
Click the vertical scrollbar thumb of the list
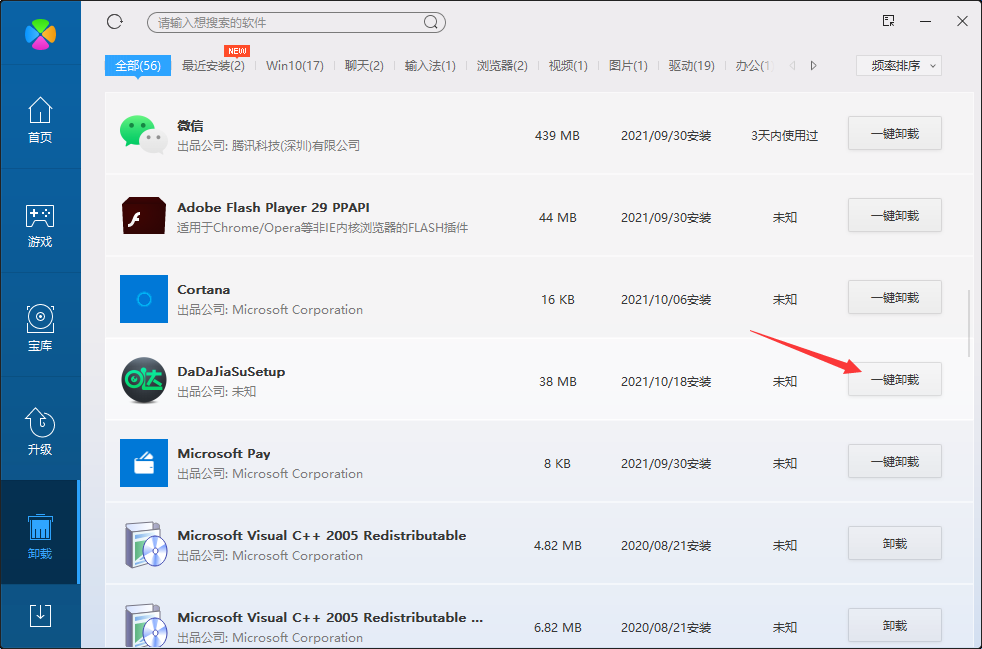[x=969, y=323]
